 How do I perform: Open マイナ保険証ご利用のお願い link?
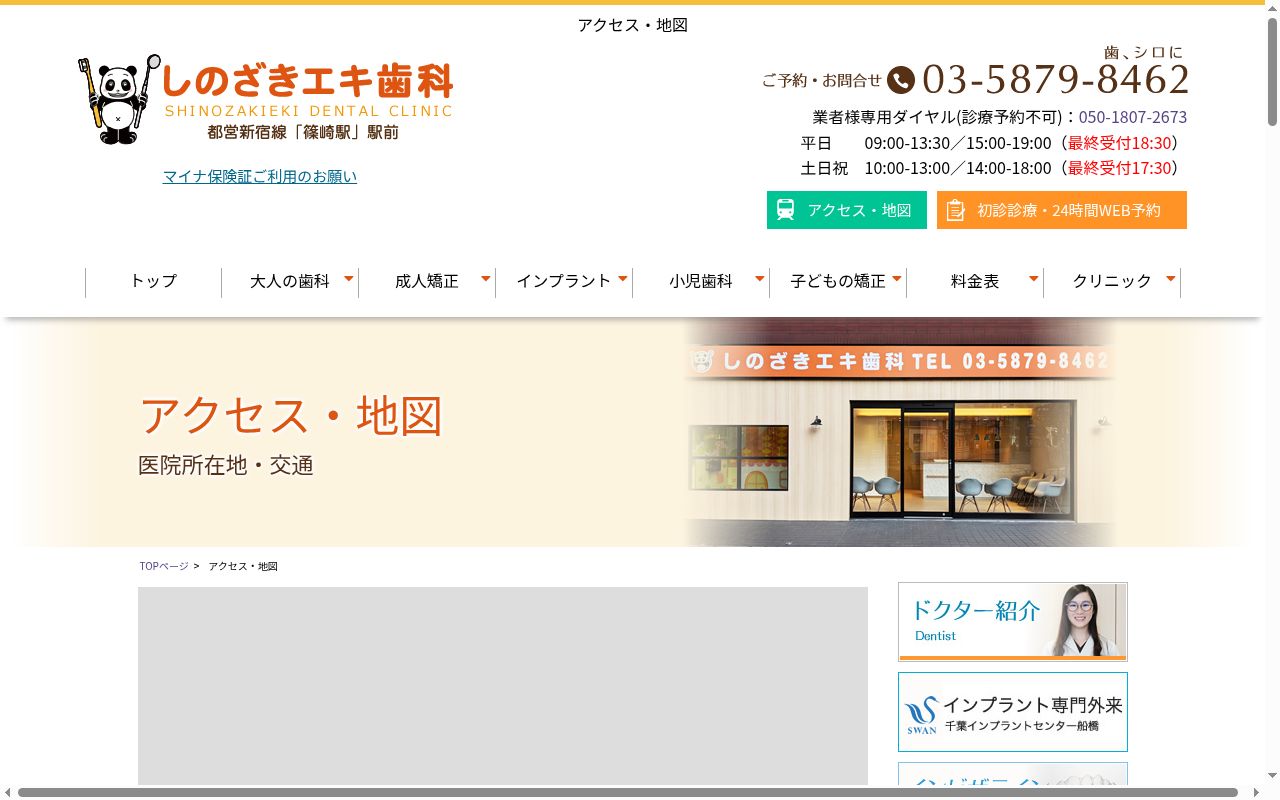click(260, 176)
